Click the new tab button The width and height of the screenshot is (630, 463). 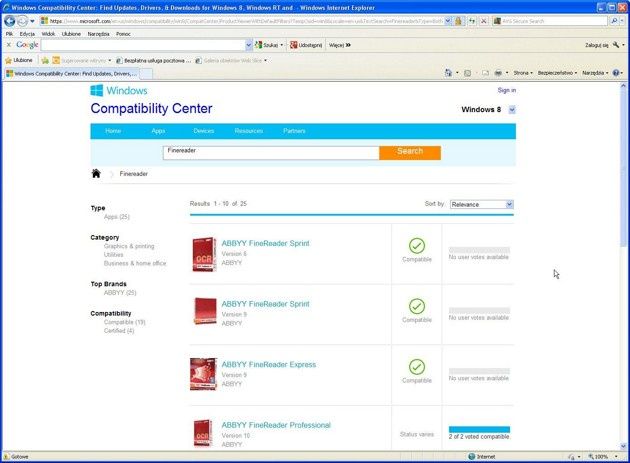pos(146,74)
